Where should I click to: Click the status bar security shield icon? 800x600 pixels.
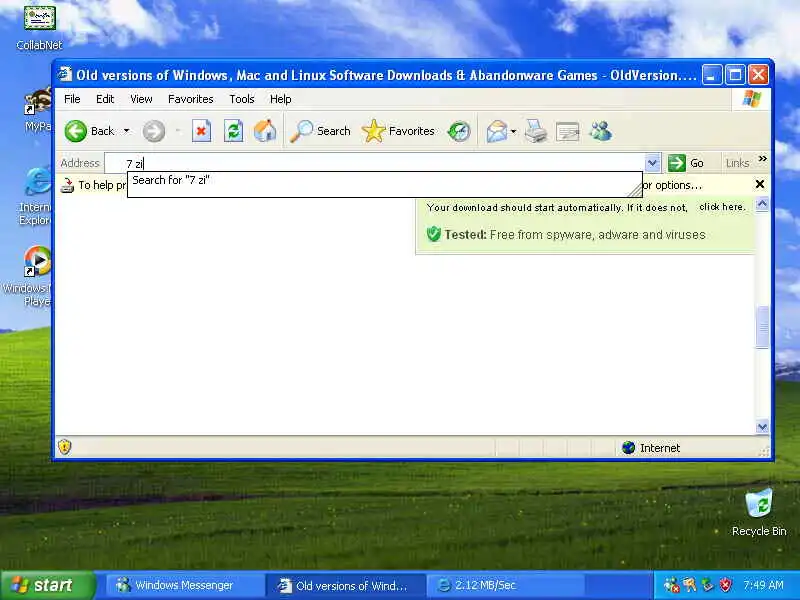65,447
